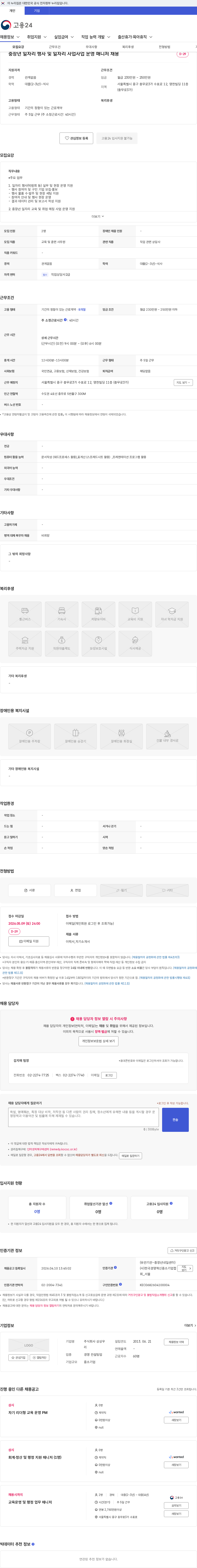Open the 고용24 logo home link
Image resolution: width=197 pixels, height=1568 pixels.
(x=16, y=25)
